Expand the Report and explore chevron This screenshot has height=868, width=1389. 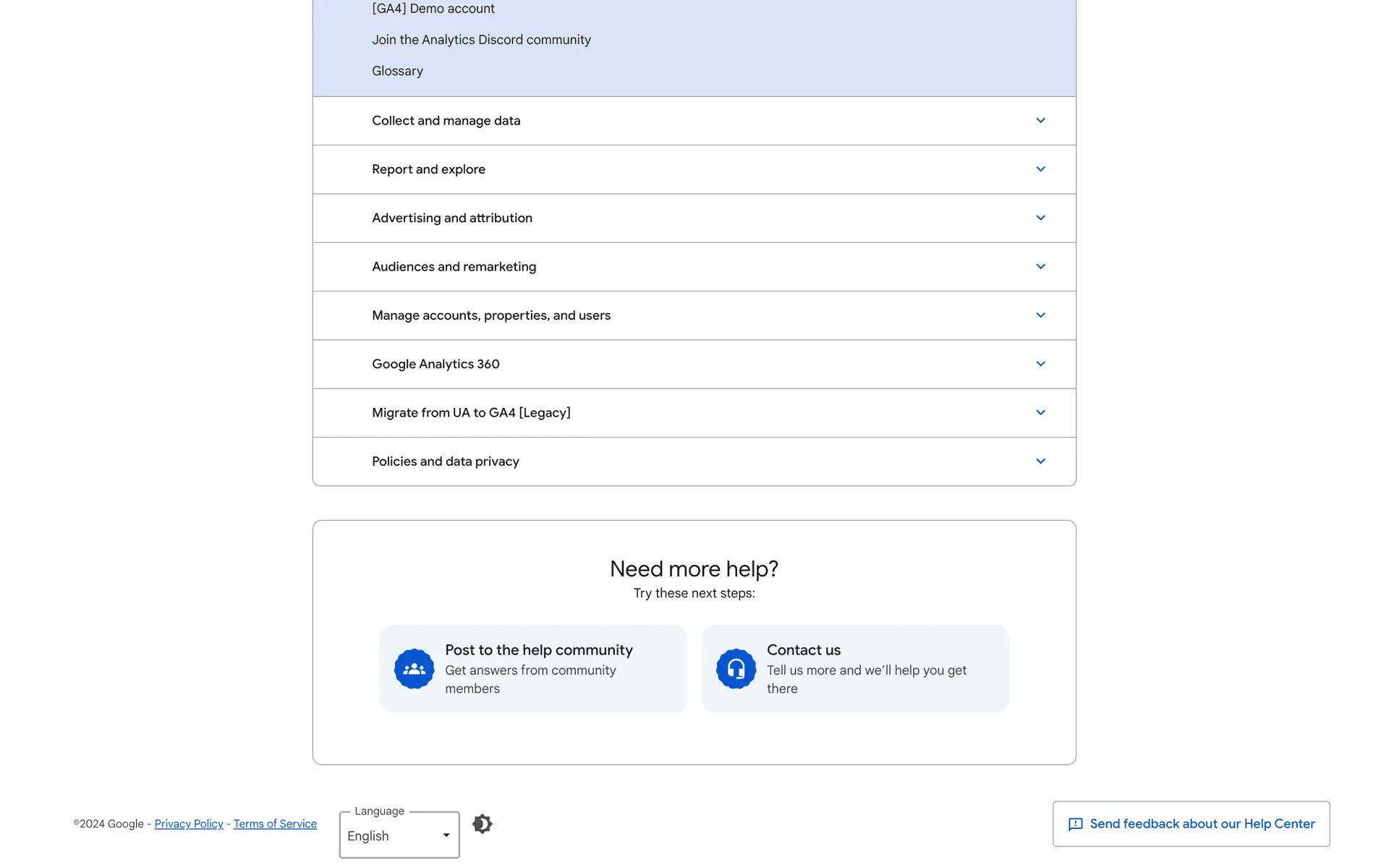(1040, 169)
